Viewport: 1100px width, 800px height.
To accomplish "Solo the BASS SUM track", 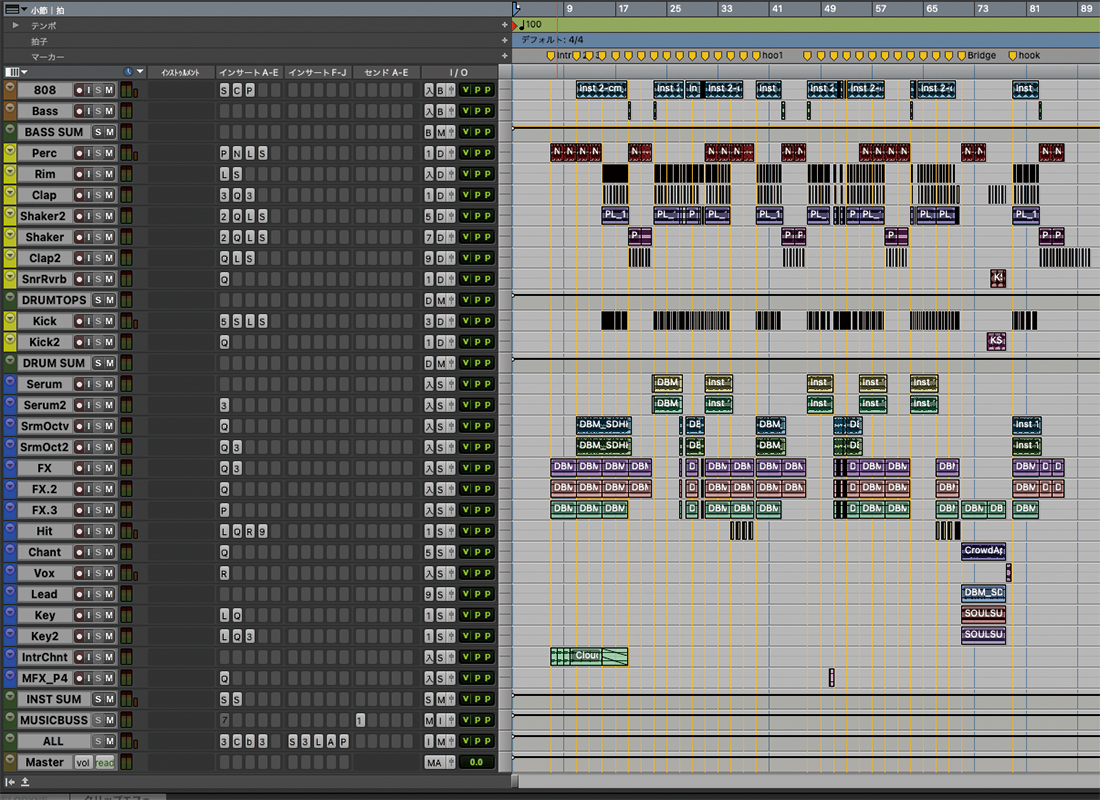I will 99,132.
